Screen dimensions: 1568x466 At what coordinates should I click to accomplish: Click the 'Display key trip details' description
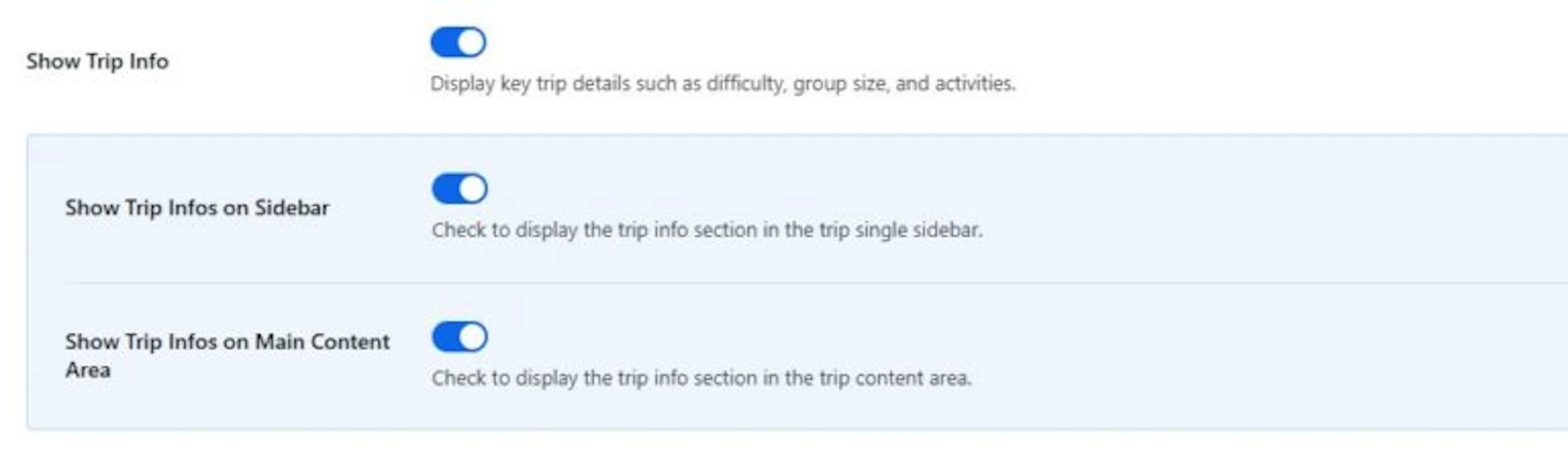723,83
